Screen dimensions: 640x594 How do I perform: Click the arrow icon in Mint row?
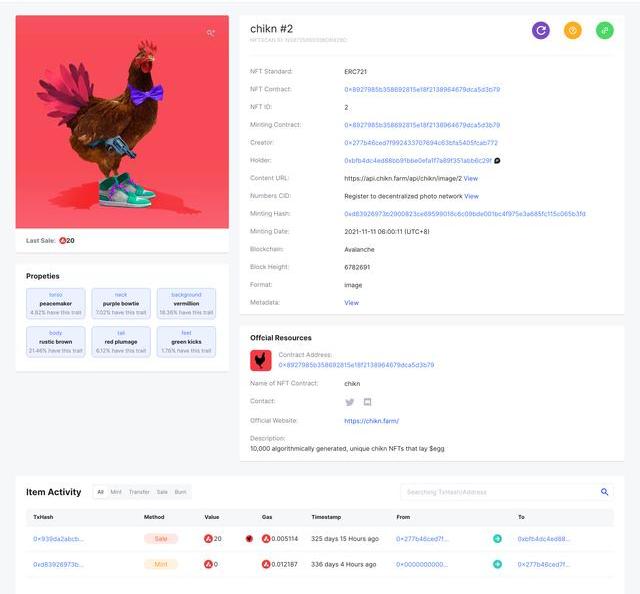pyautogui.click(x=497, y=564)
